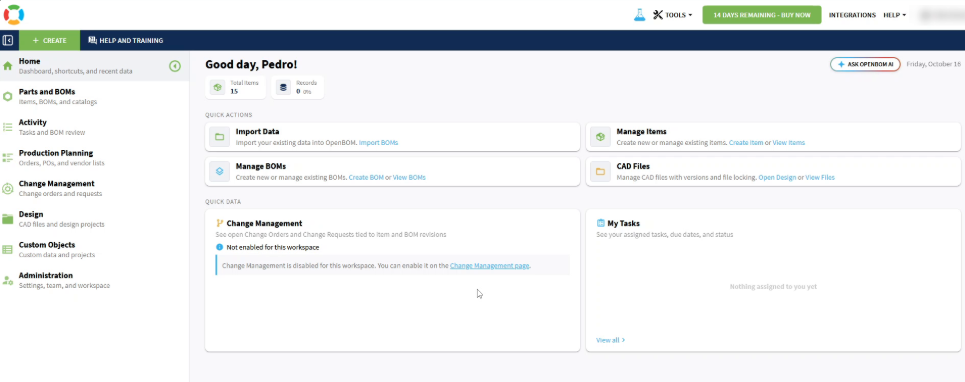Toggle the sidebar panel collapse icon
The width and height of the screenshot is (965, 382).
8,40
